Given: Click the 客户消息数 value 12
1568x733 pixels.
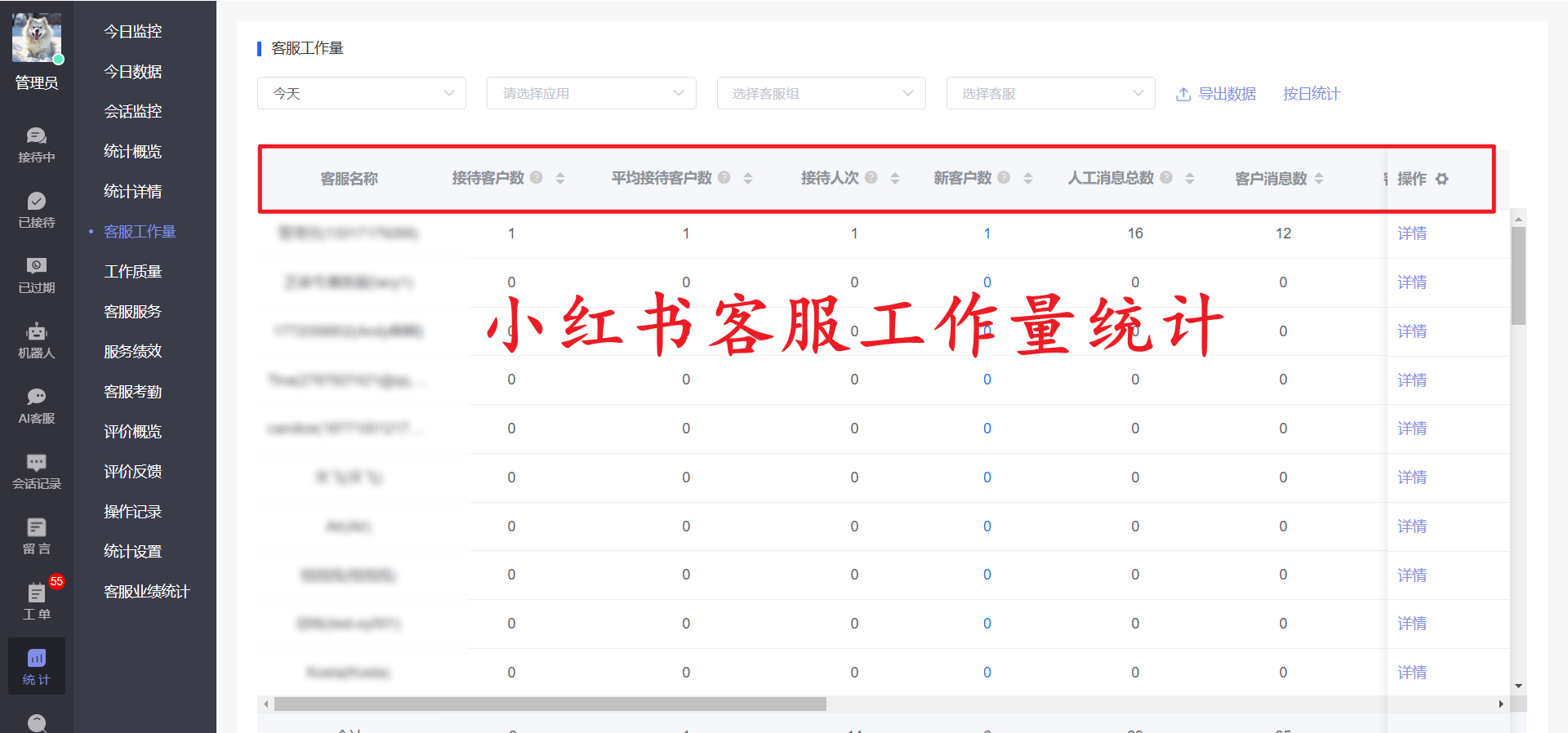Looking at the screenshot, I should (x=1284, y=233).
